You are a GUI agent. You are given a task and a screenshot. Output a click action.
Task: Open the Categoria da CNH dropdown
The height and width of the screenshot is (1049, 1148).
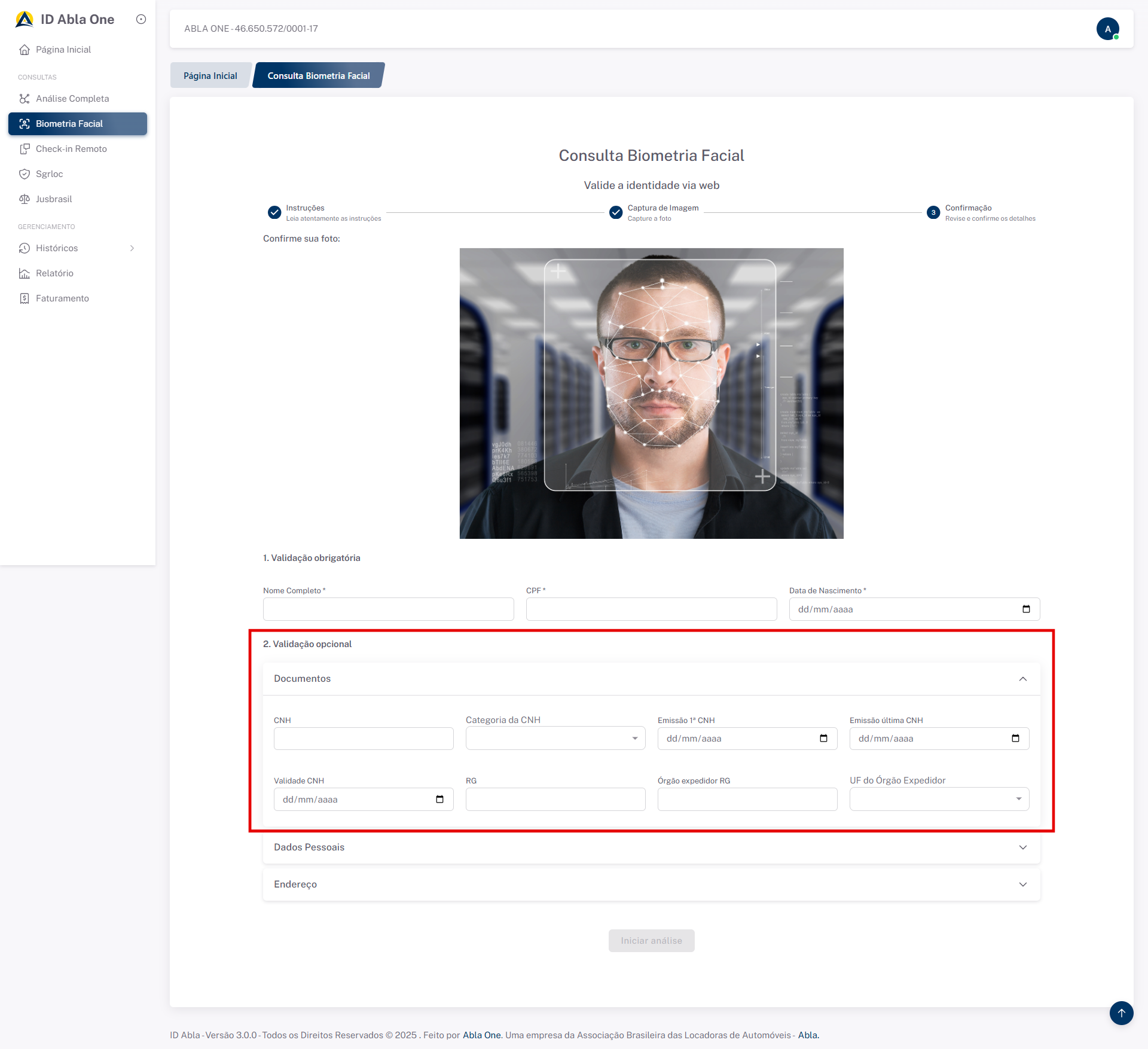click(555, 739)
